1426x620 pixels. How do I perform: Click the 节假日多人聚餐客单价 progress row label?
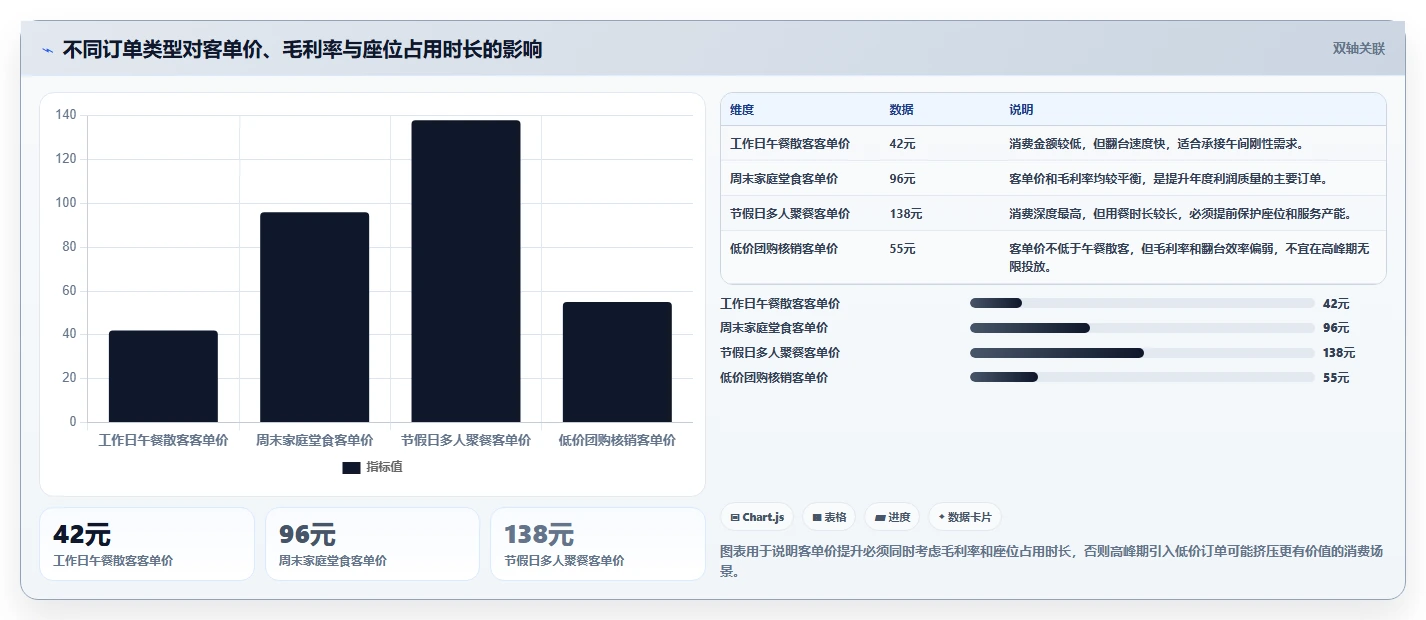coord(780,353)
